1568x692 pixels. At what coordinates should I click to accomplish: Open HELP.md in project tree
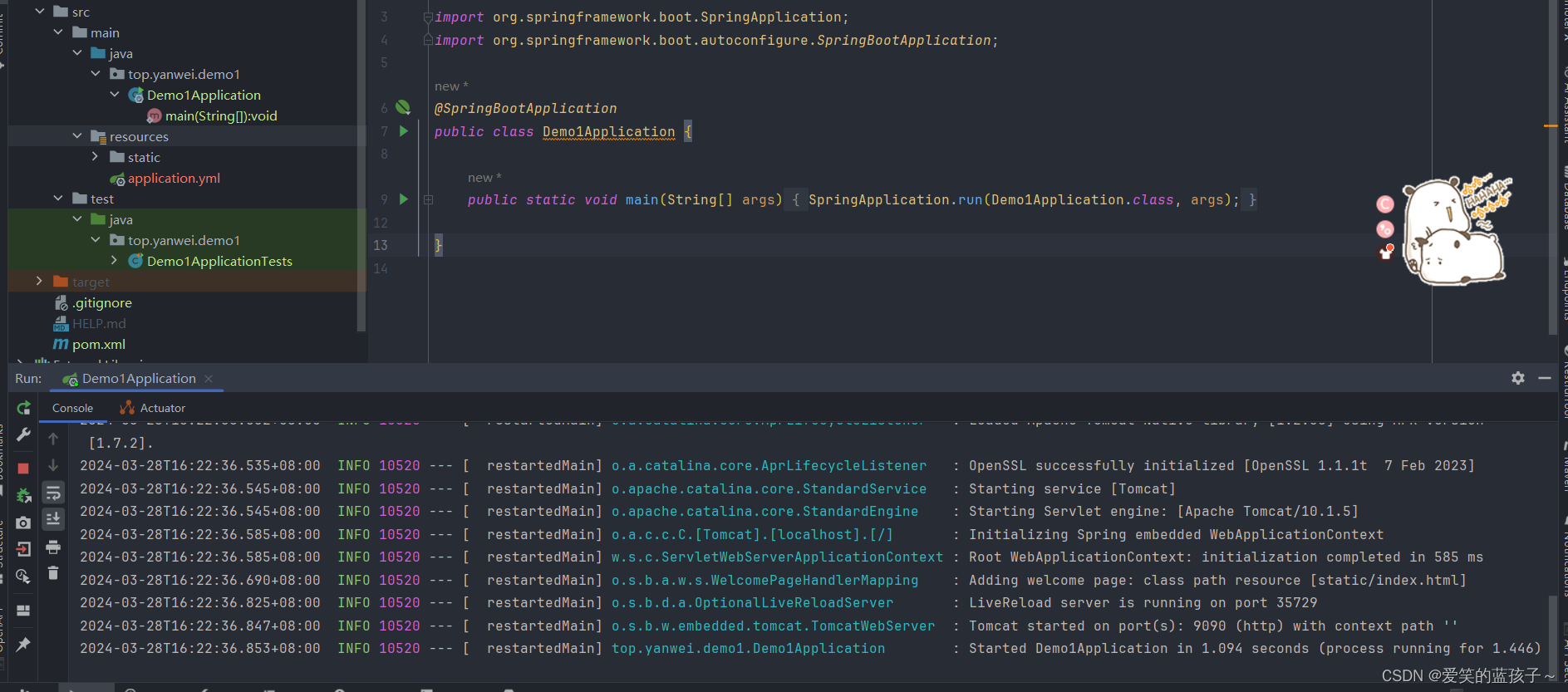coord(90,323)
